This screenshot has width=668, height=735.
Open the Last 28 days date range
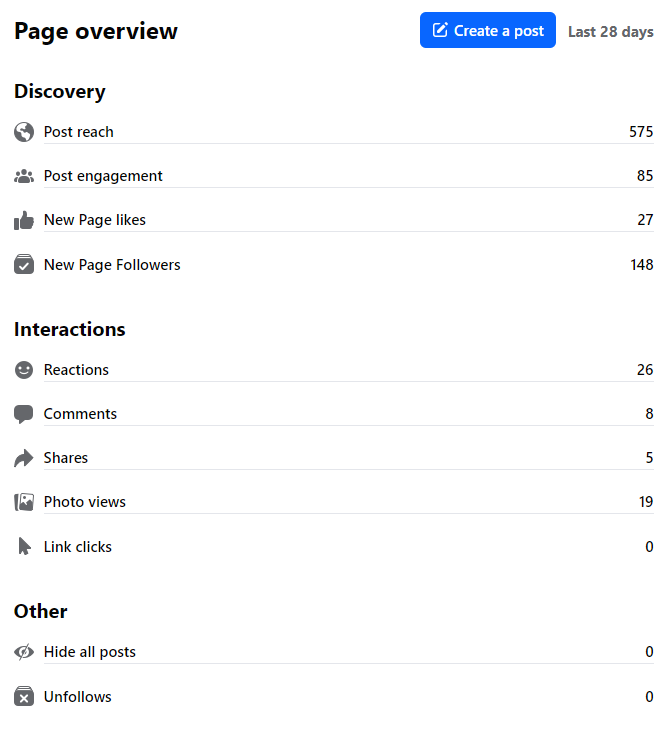pyautogui.click(x=610, y=31)
